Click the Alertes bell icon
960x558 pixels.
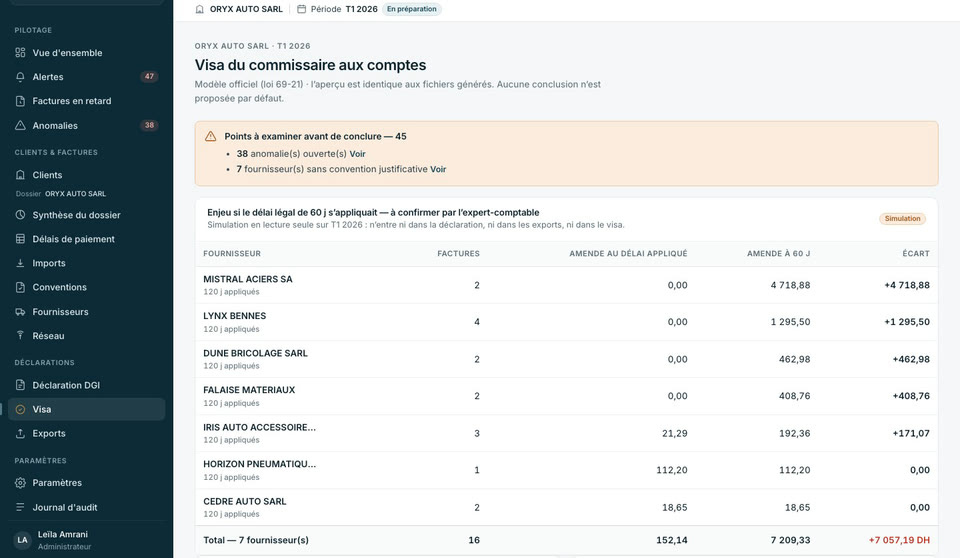pos(20,77)
